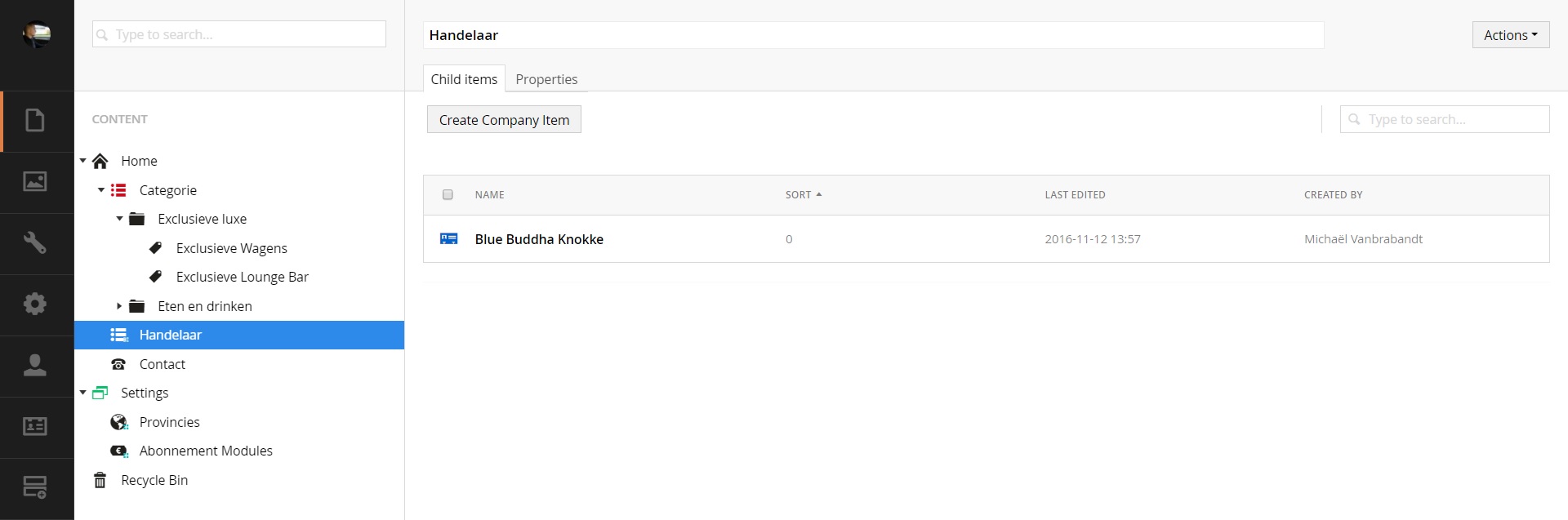Open the Media section icon

point(35,181)
